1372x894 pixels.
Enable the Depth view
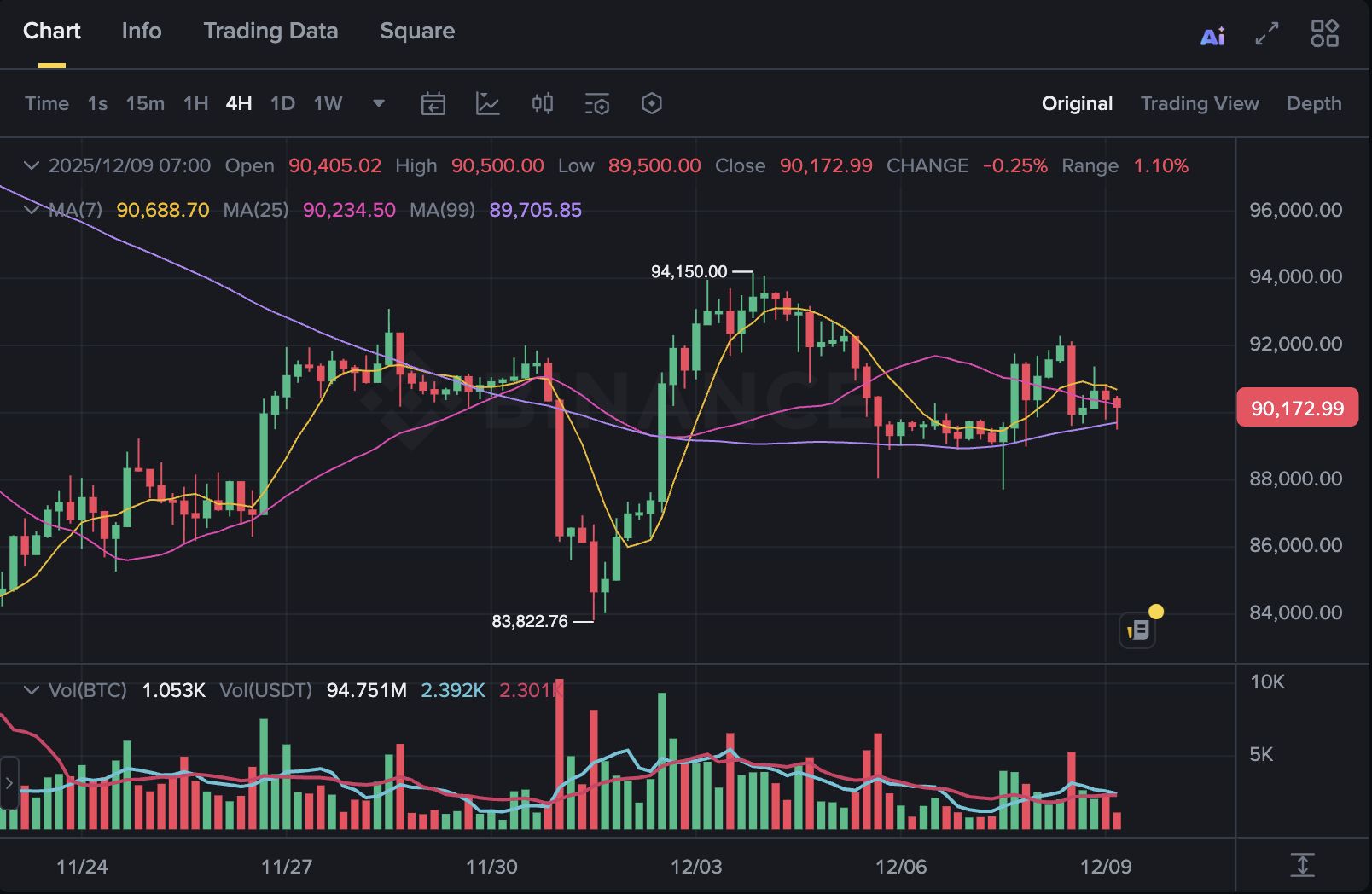pos(1313,103)
